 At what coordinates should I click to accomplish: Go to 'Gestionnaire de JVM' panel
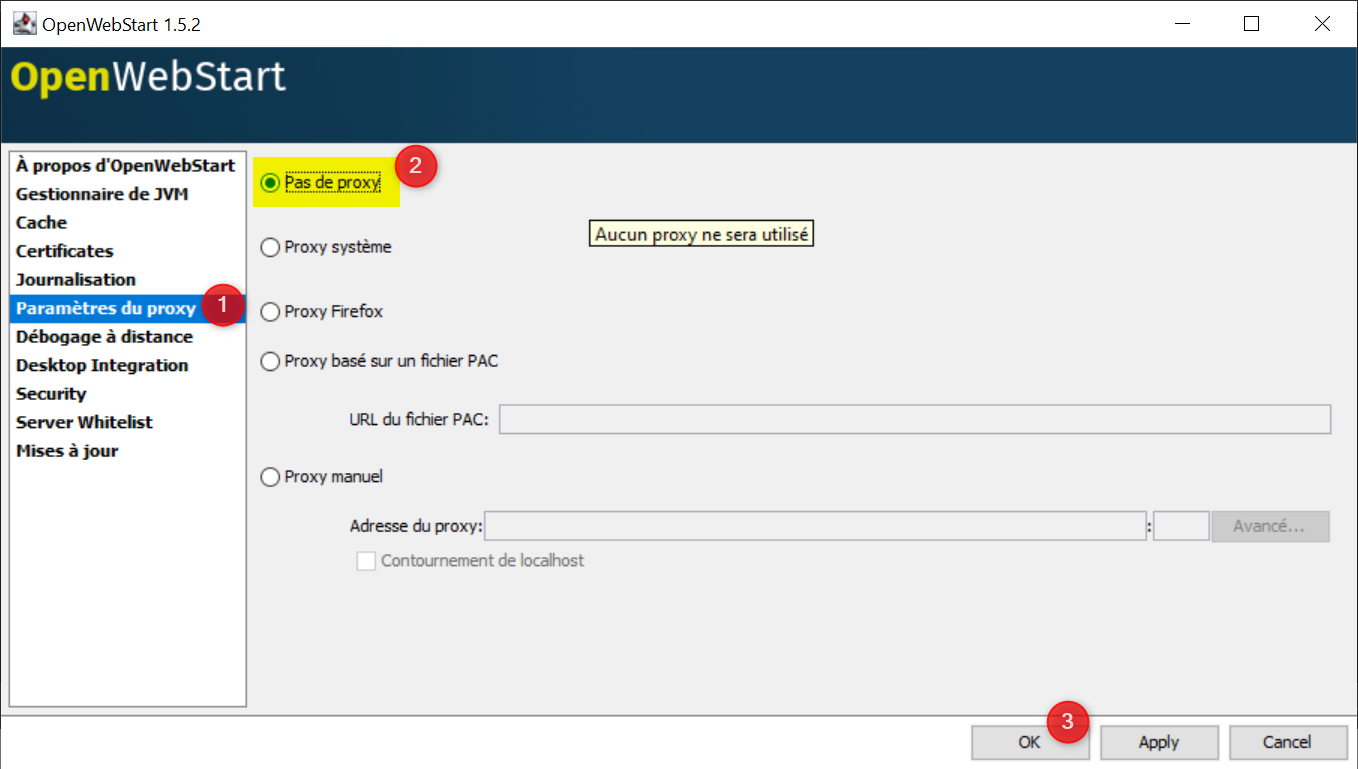click(102, 194)
